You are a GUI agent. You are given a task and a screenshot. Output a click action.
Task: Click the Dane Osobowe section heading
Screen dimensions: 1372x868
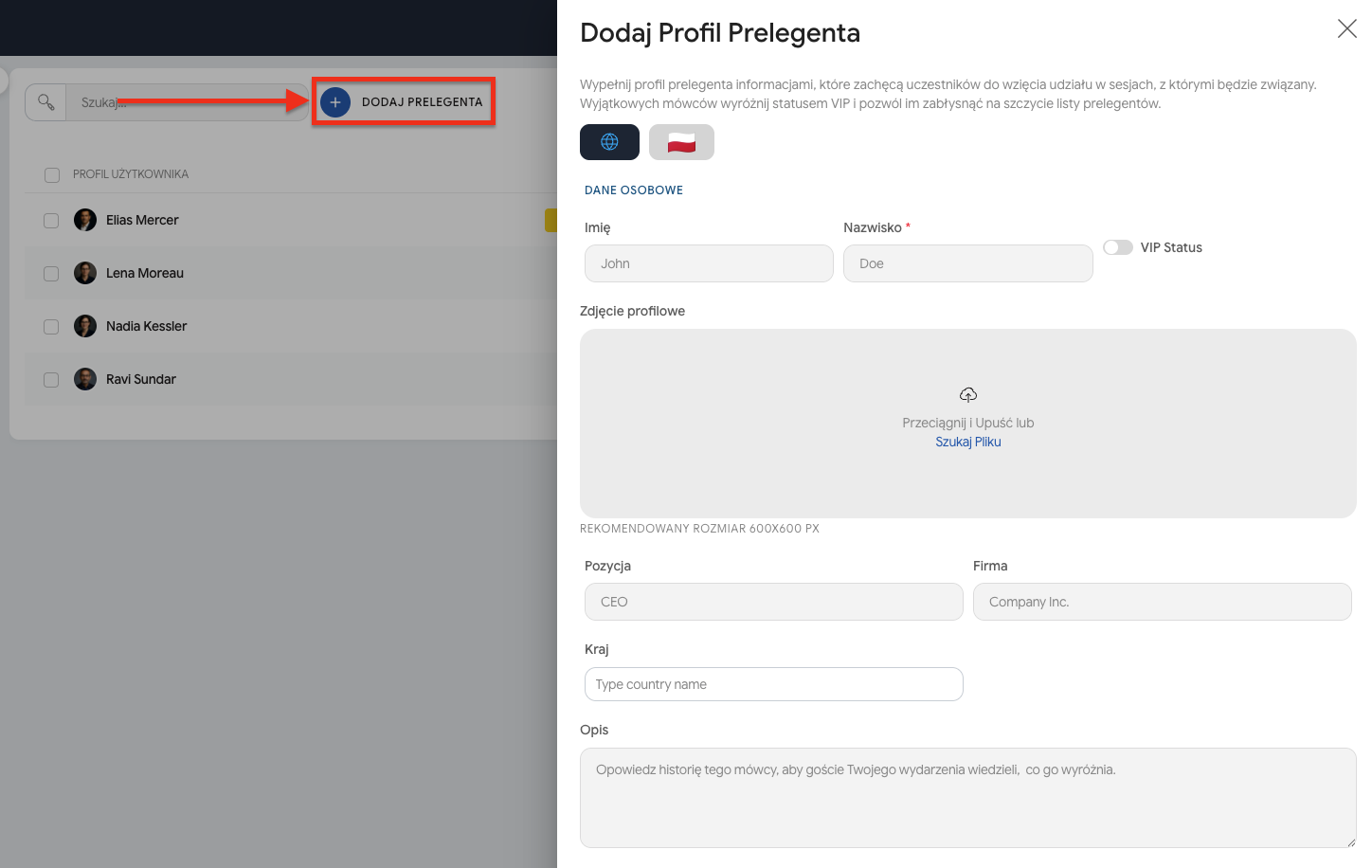coord(634,190)
